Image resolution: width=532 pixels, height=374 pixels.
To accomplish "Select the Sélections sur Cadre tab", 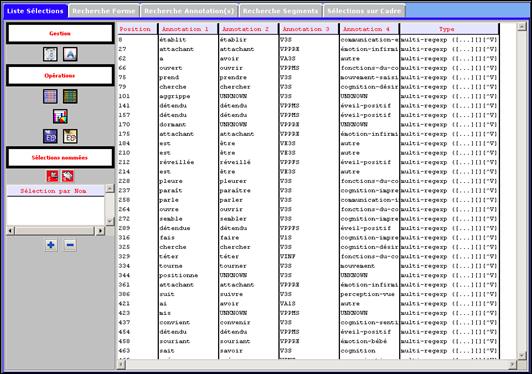I will [x=364, y=11].
